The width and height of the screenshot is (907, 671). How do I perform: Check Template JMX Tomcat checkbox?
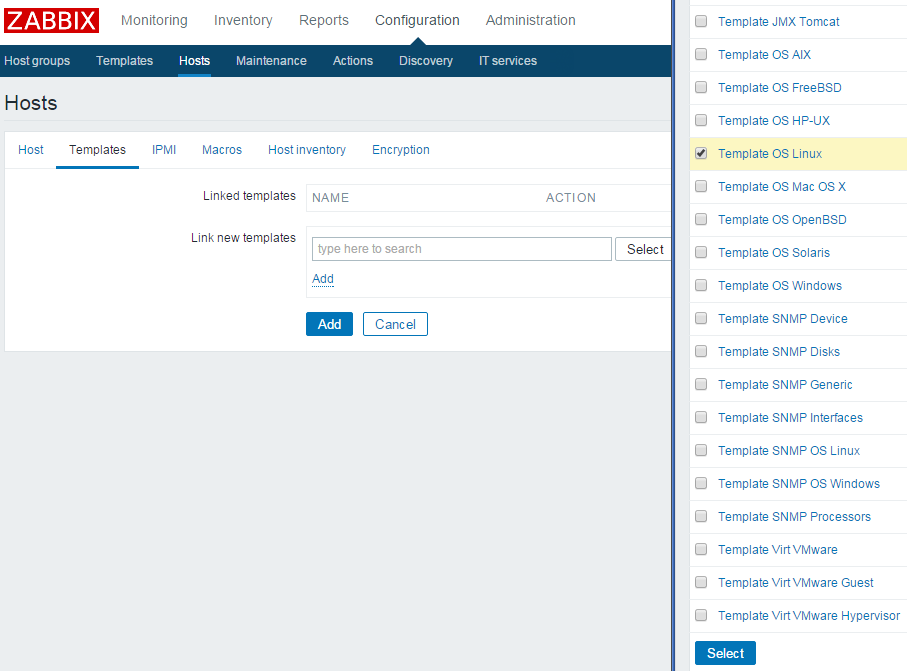point(701,21)
